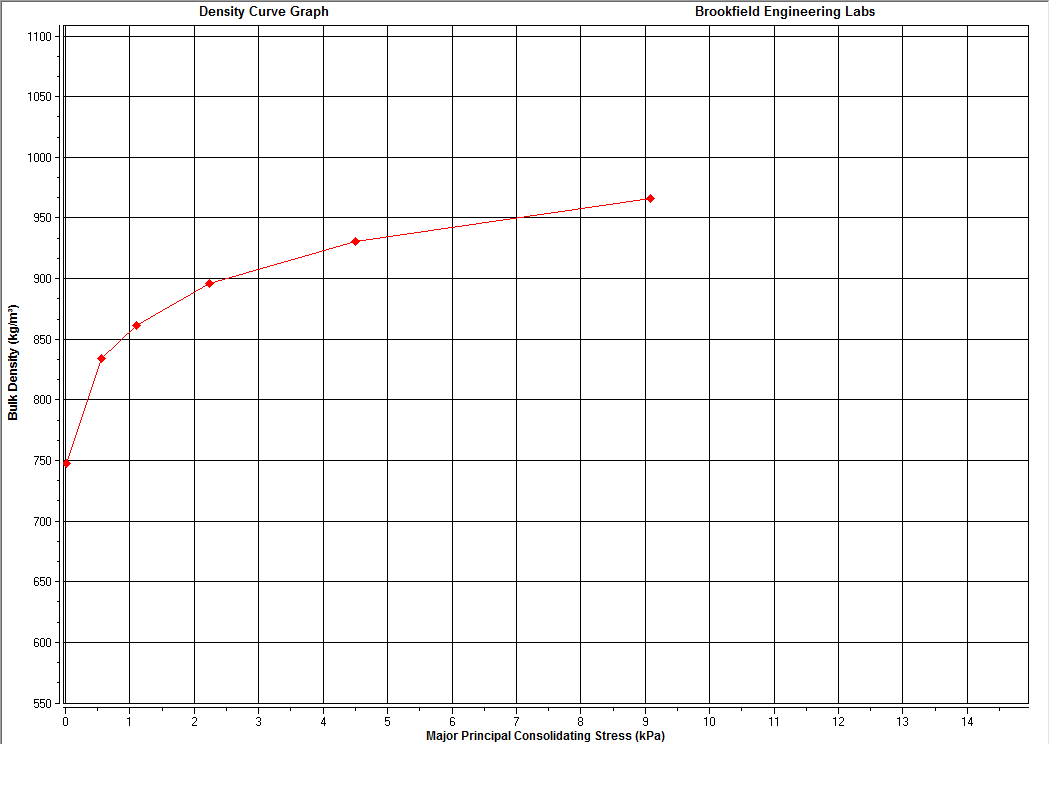
Task: Click the Brookfield Engineering Labs label
Action: click(786, 12)
